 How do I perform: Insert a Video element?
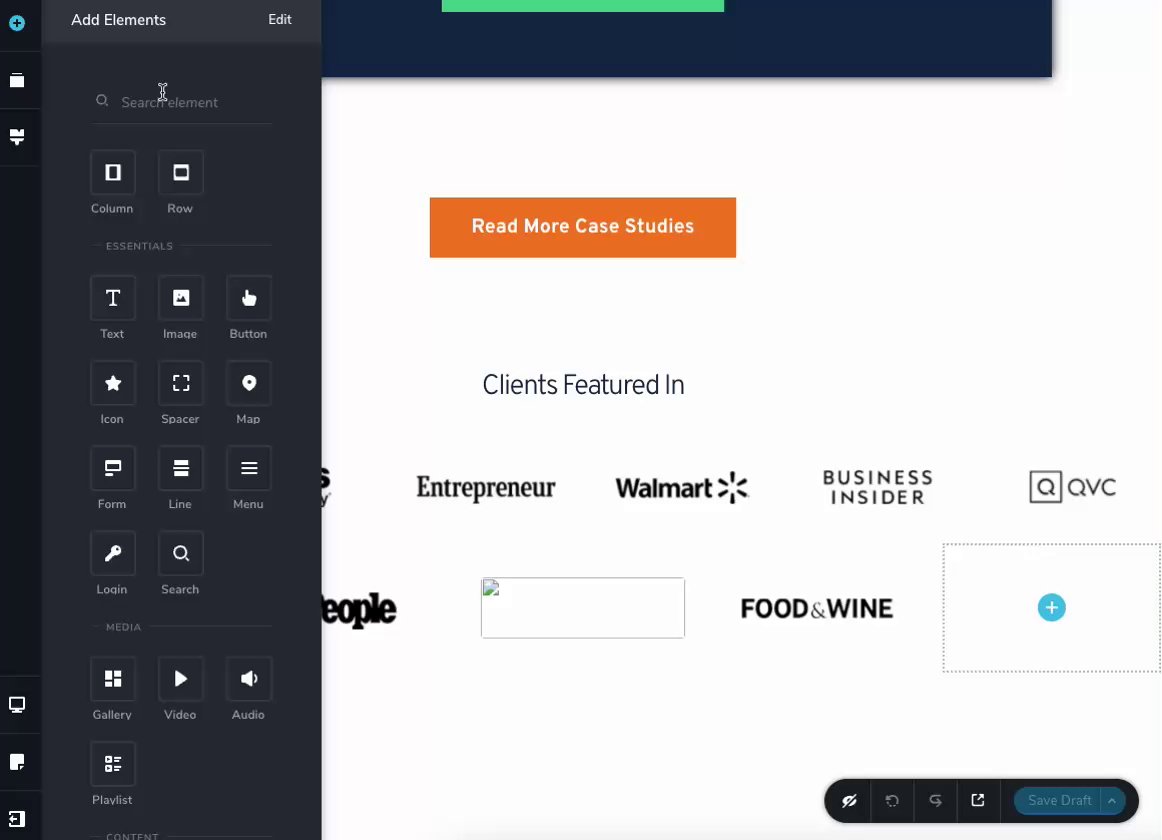pos(181,679)
